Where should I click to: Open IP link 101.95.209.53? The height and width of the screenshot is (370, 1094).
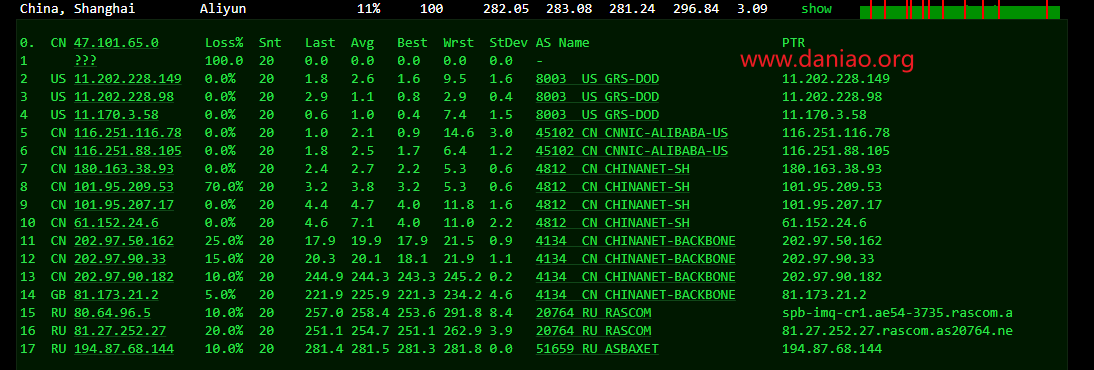click(123, 187)
